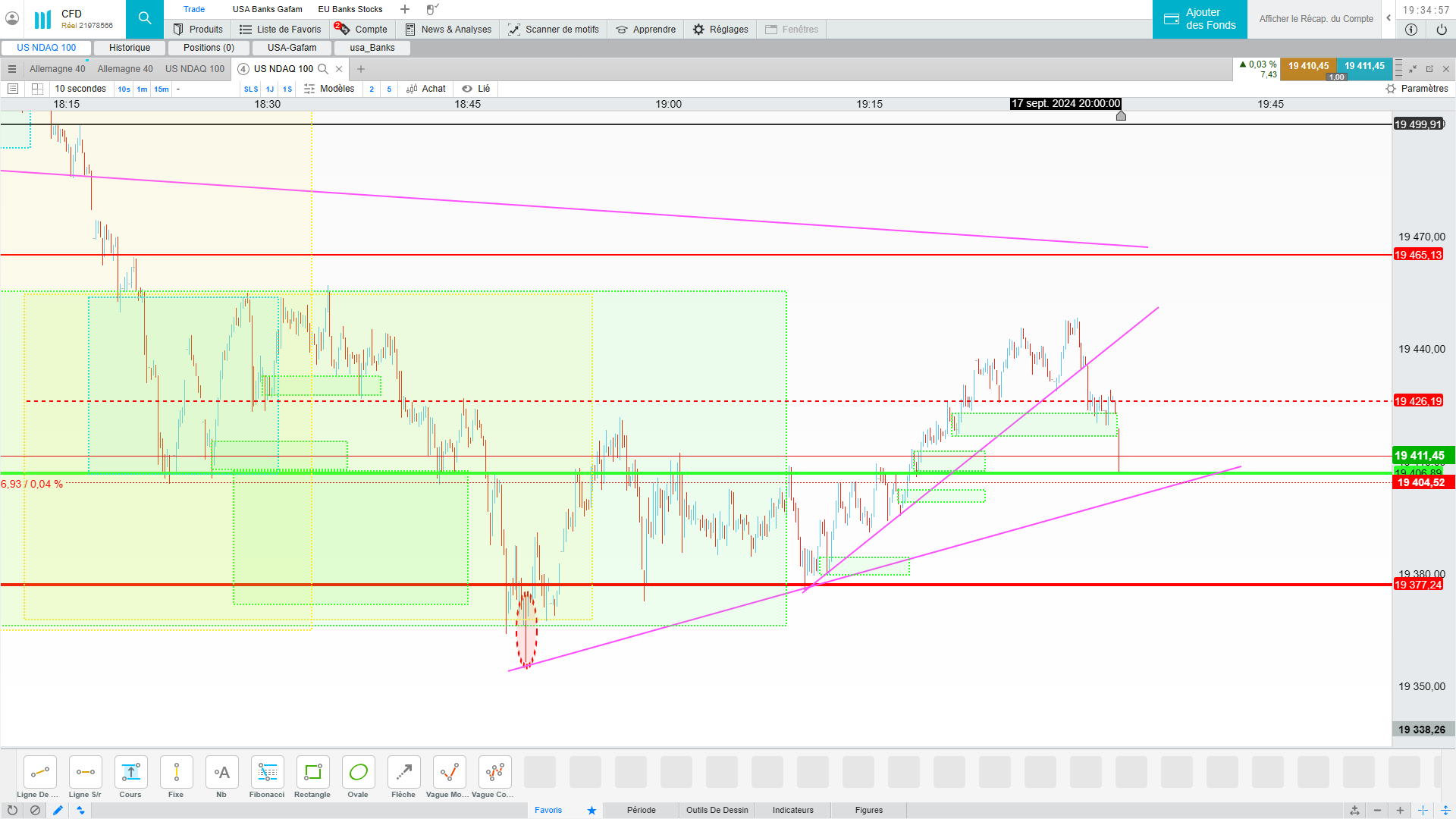The image size is (1456, 819).
Task: Open the Indicateurs tab
Action: (792, 810)
